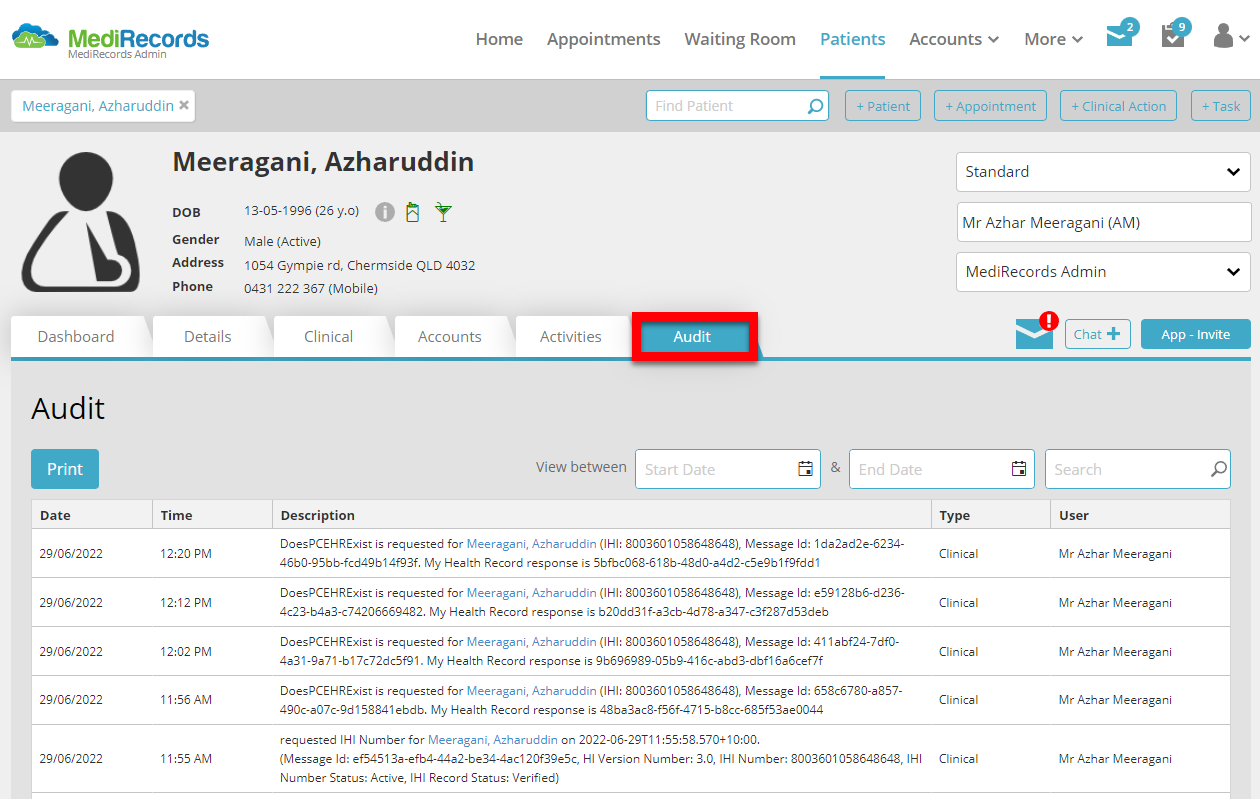Click the audit Search magnifier icon
This screenshot has width=1260, height=799.
[x=1219, y=469]
